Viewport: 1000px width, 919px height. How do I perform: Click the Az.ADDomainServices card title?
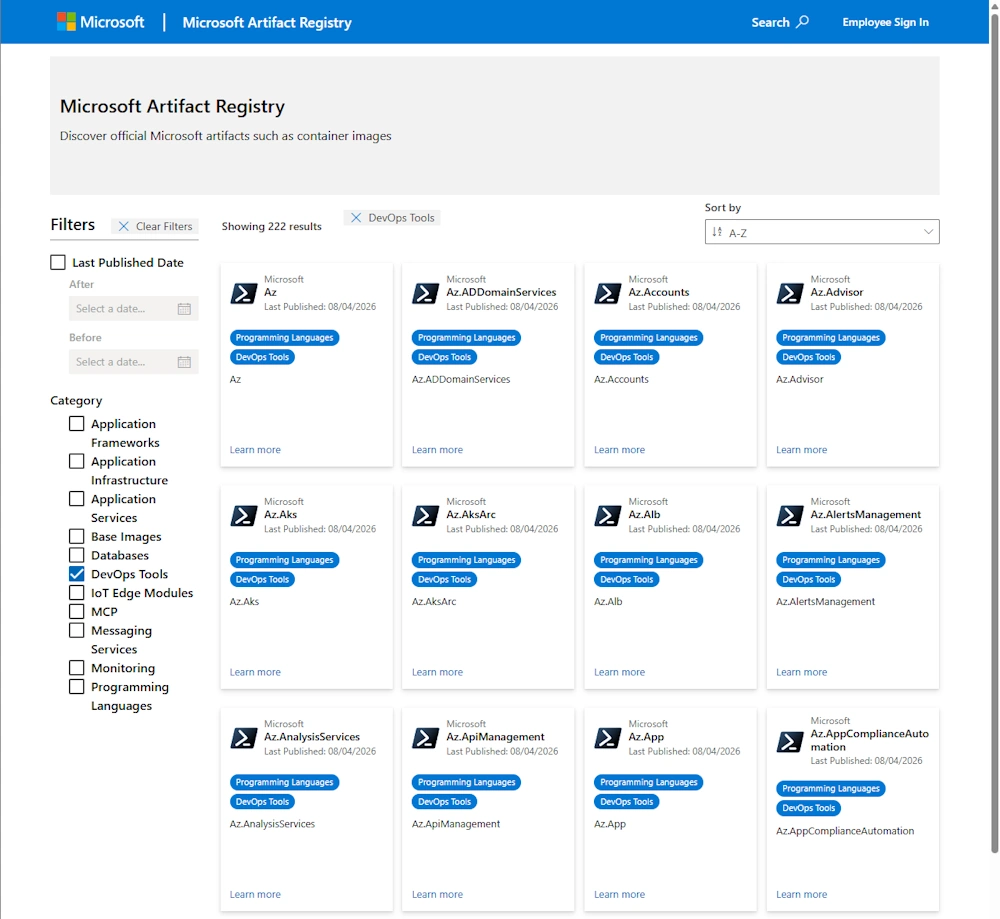501,292
